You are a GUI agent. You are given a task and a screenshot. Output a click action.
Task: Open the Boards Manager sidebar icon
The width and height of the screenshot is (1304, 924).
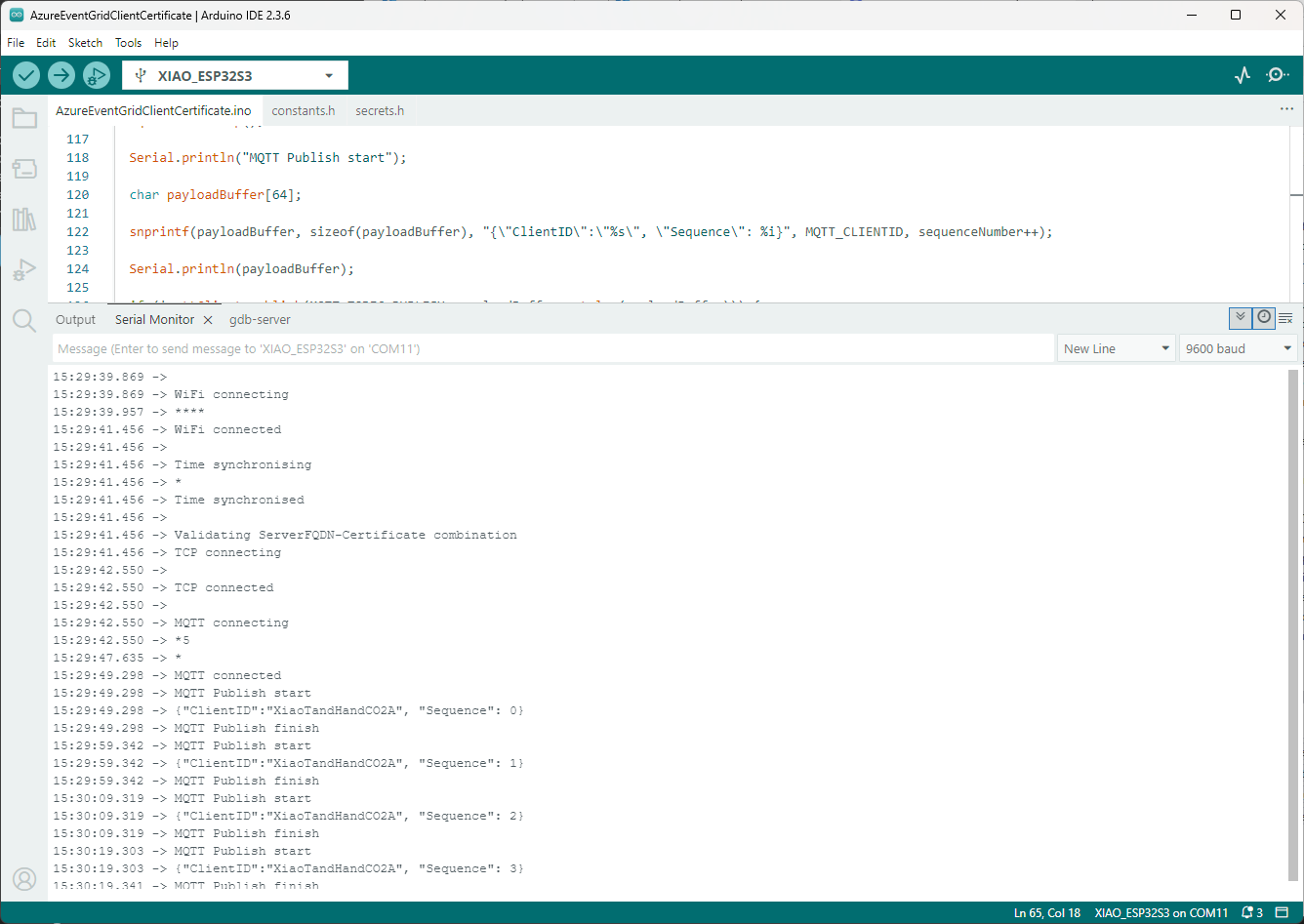pos(24,169)
